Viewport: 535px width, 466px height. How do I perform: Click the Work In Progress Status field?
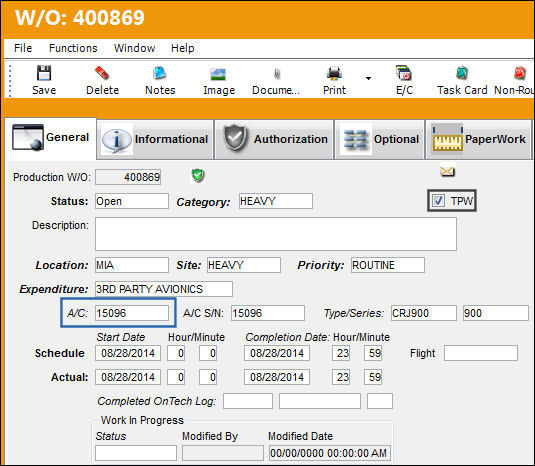pos(136,453)
